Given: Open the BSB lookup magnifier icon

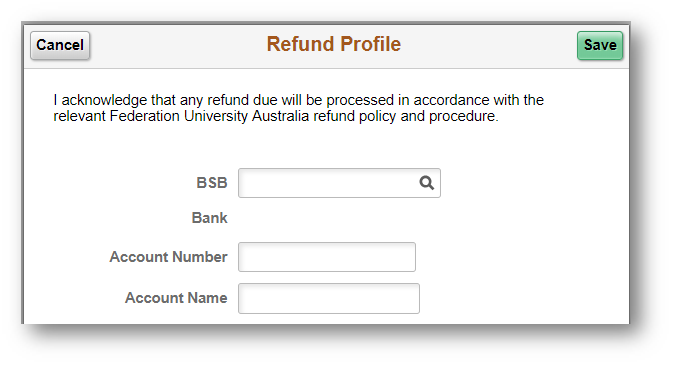Looking at the screenshot, I should [x=426, y=183].
